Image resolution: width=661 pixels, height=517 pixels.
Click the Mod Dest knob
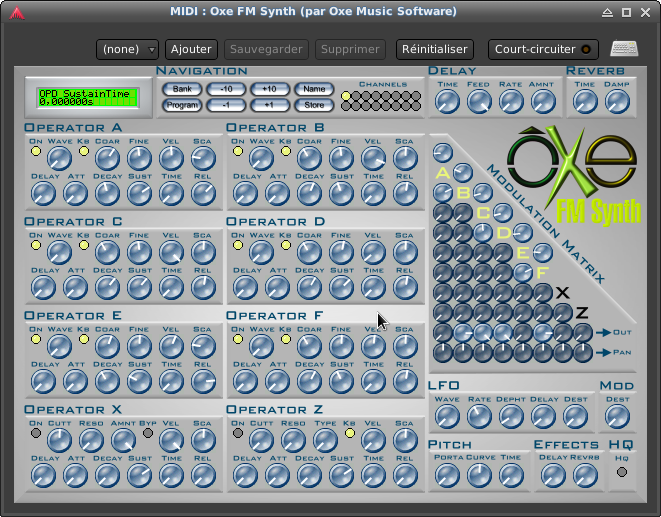click(617, 417)
